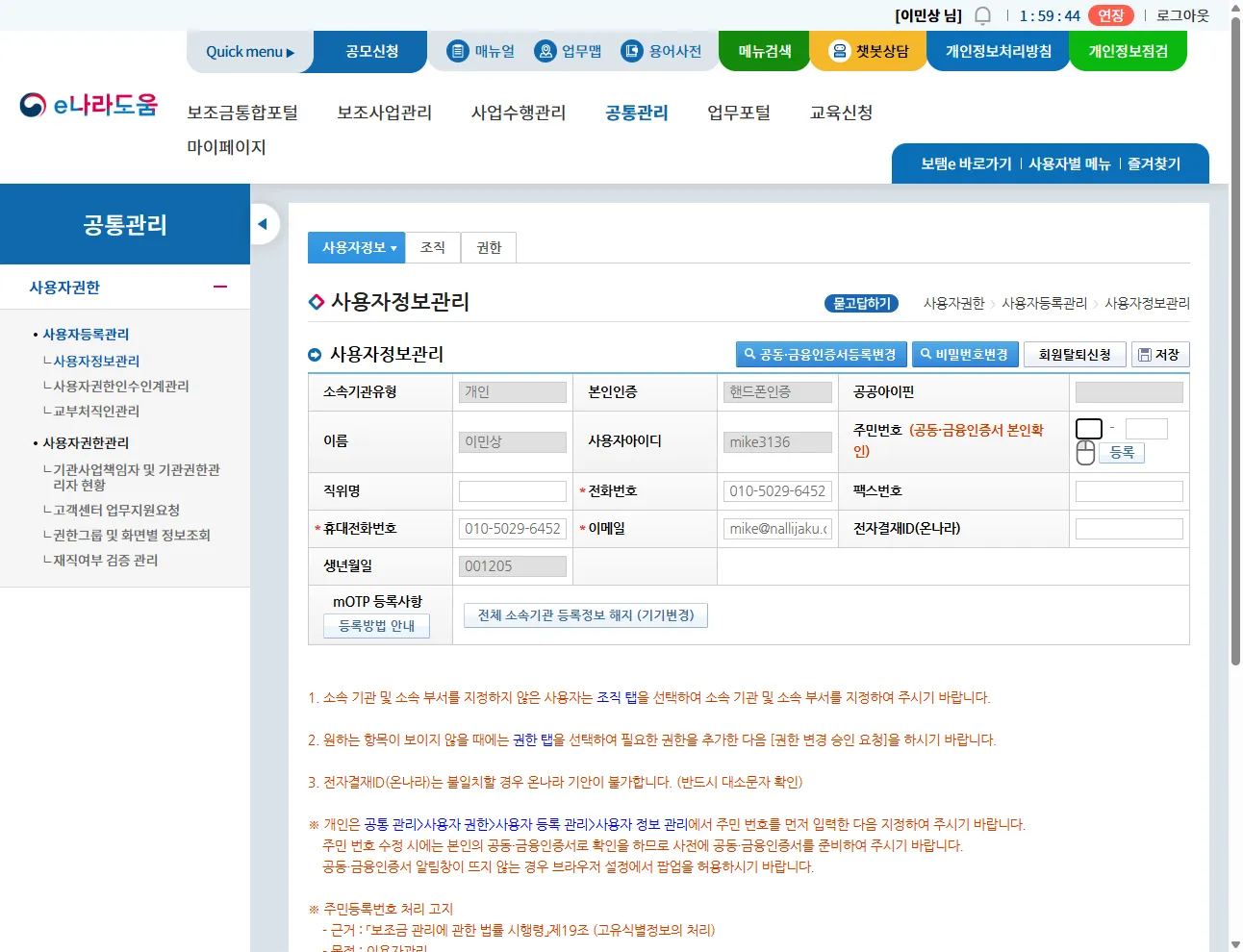Extend session with 연장 button
Image resolution: width=1243 pixels, height=952 pixels.
(1111, 15)
